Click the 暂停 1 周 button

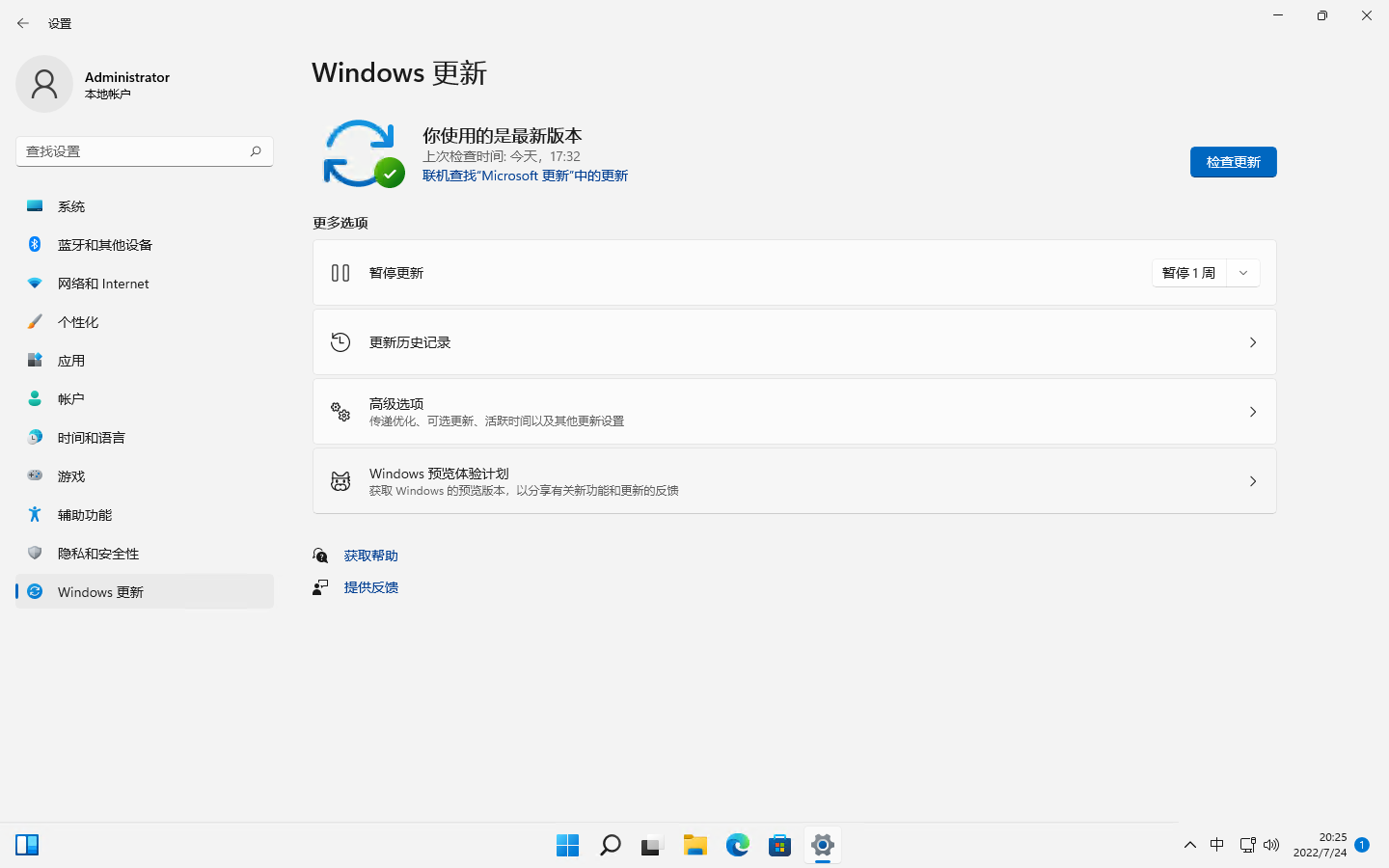click(1188, 273)
